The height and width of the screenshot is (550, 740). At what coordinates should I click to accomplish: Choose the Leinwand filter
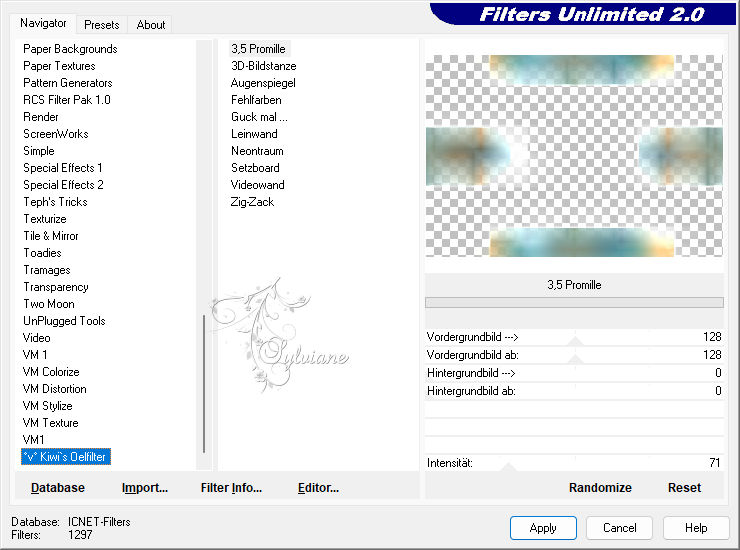pos(254,134)
